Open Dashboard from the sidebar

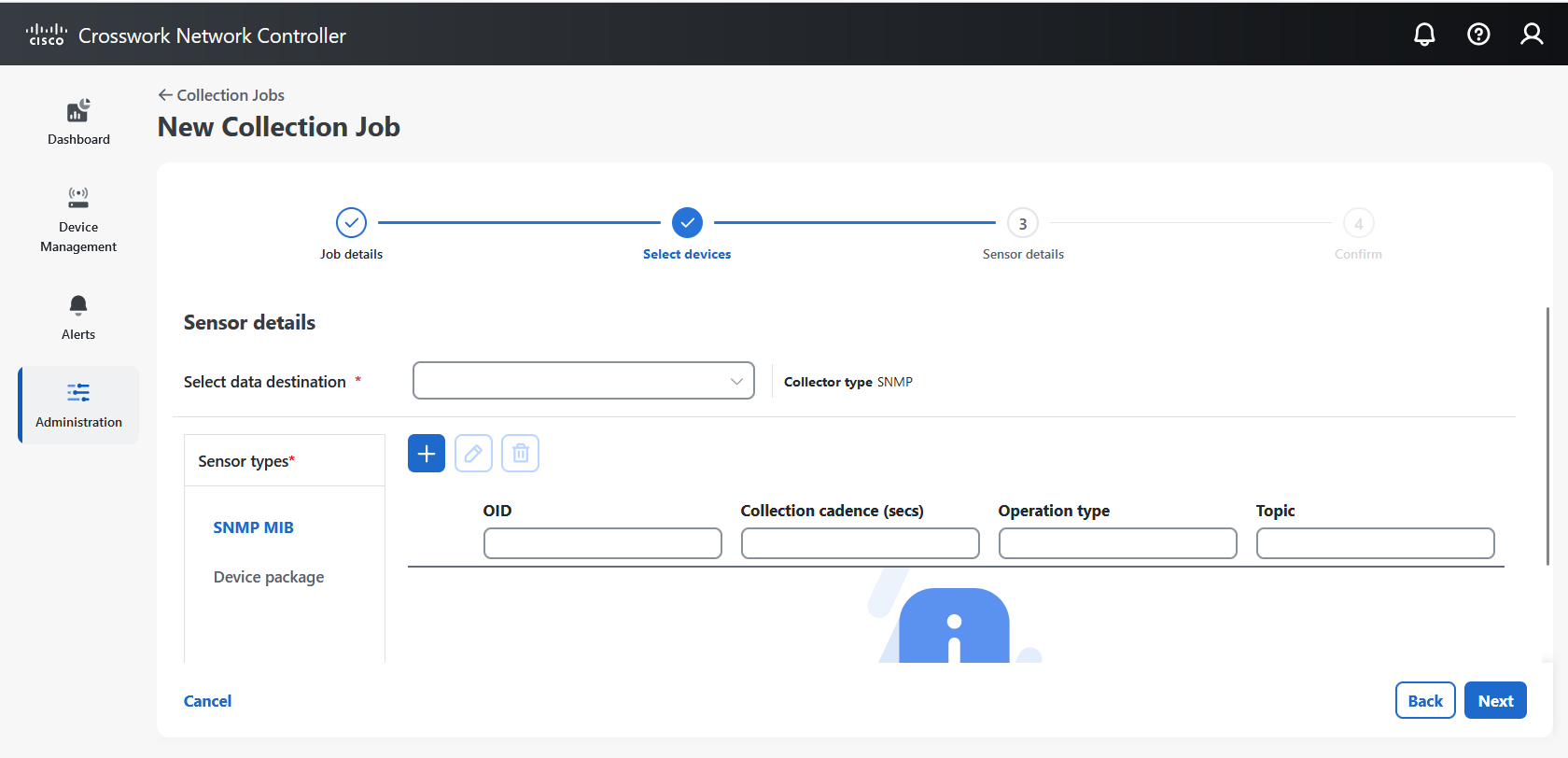(78, 123)
